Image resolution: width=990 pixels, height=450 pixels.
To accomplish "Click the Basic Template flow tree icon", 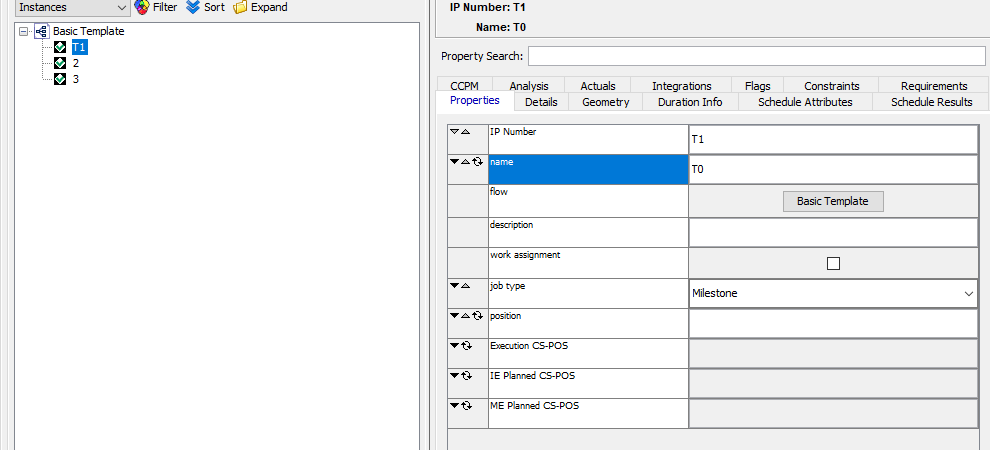I will click(x=42, y=31).
